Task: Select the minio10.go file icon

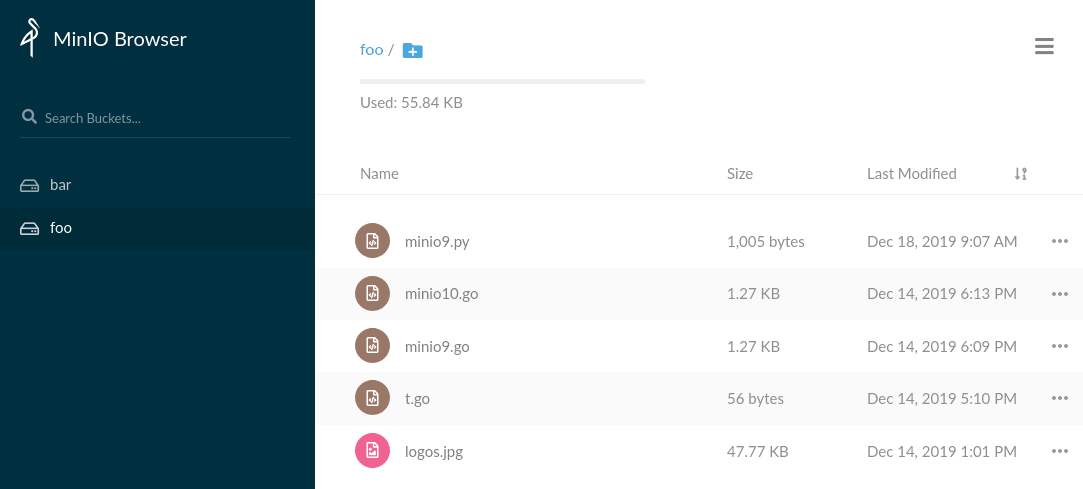Action: (372, 294)
